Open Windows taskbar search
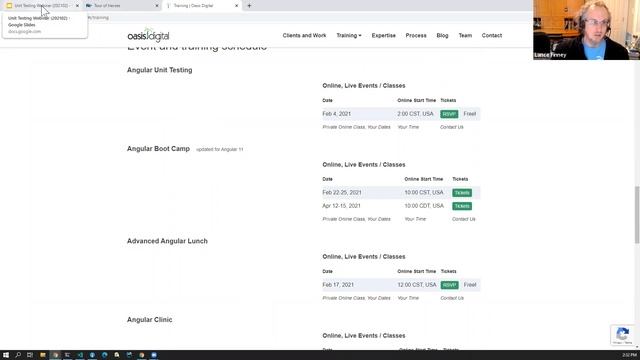 [18, 355]
